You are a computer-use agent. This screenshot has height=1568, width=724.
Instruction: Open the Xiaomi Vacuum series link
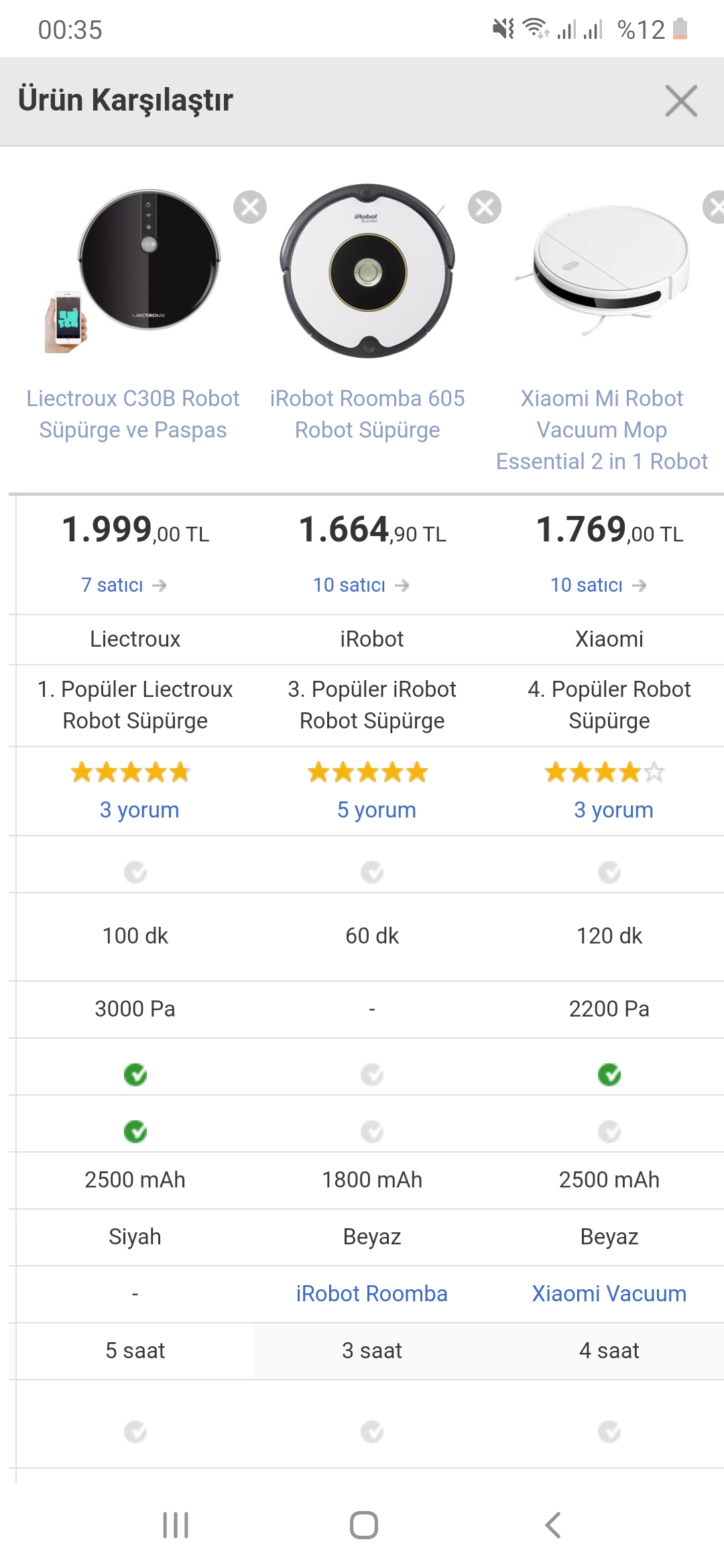[x=609, y=1293]
